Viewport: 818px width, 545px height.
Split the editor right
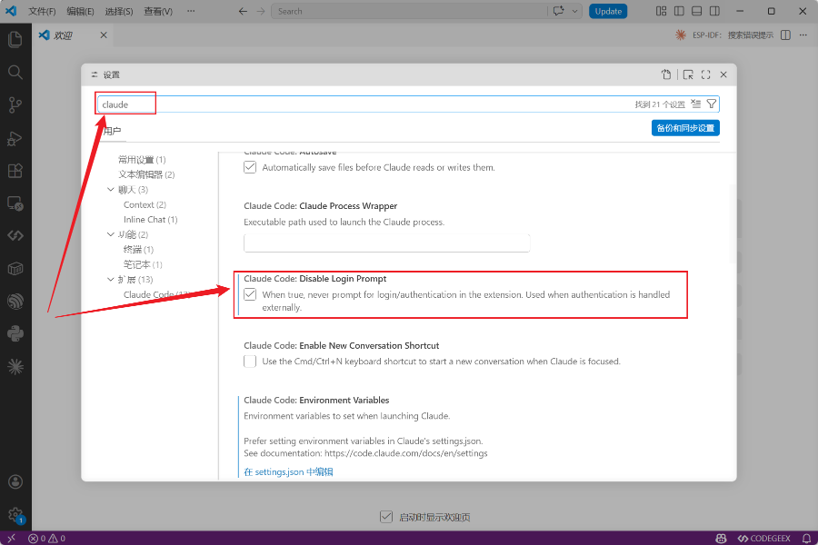(786, 35)
